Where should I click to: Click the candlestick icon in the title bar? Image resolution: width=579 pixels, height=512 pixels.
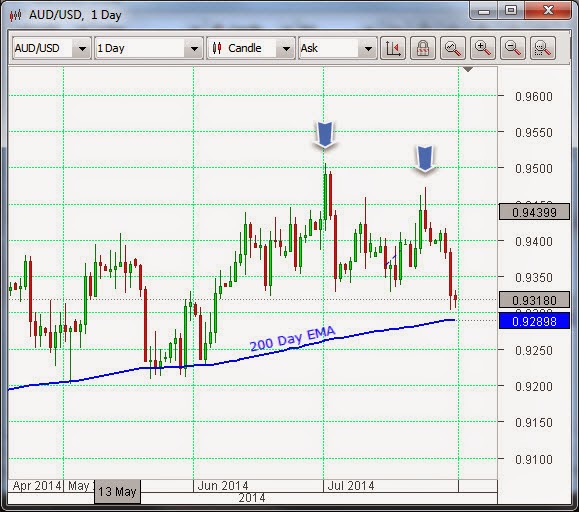(x=16, y=15)
